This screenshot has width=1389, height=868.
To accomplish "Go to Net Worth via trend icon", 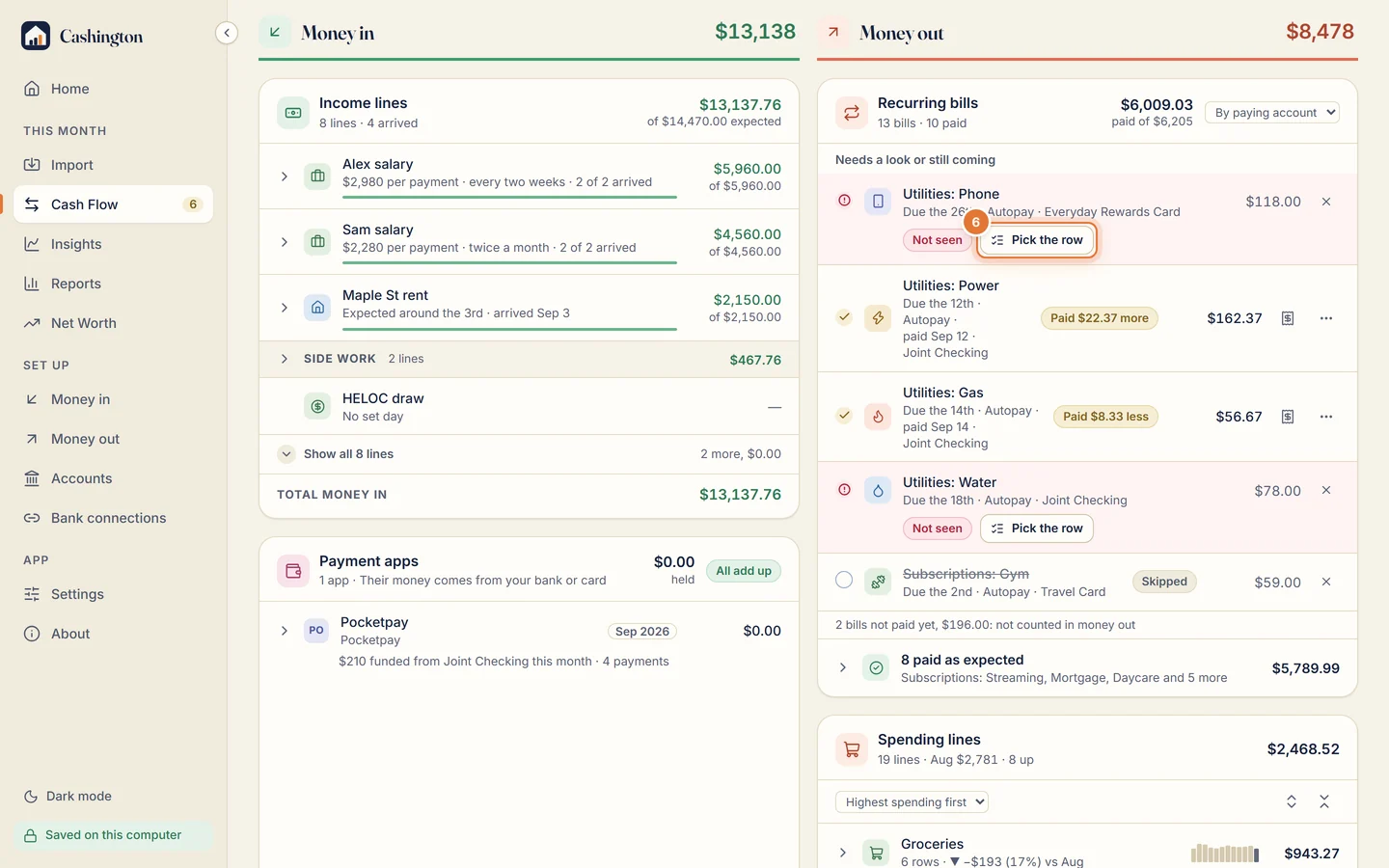I will click(x=32, y=323).
